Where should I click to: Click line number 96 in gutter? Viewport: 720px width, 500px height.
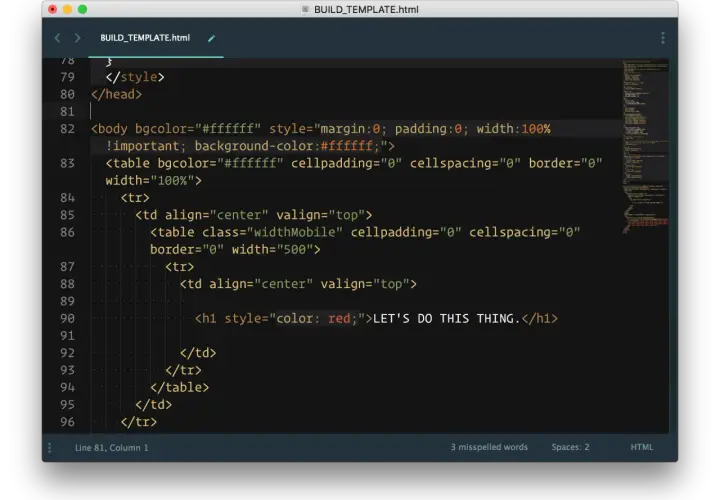68,422
